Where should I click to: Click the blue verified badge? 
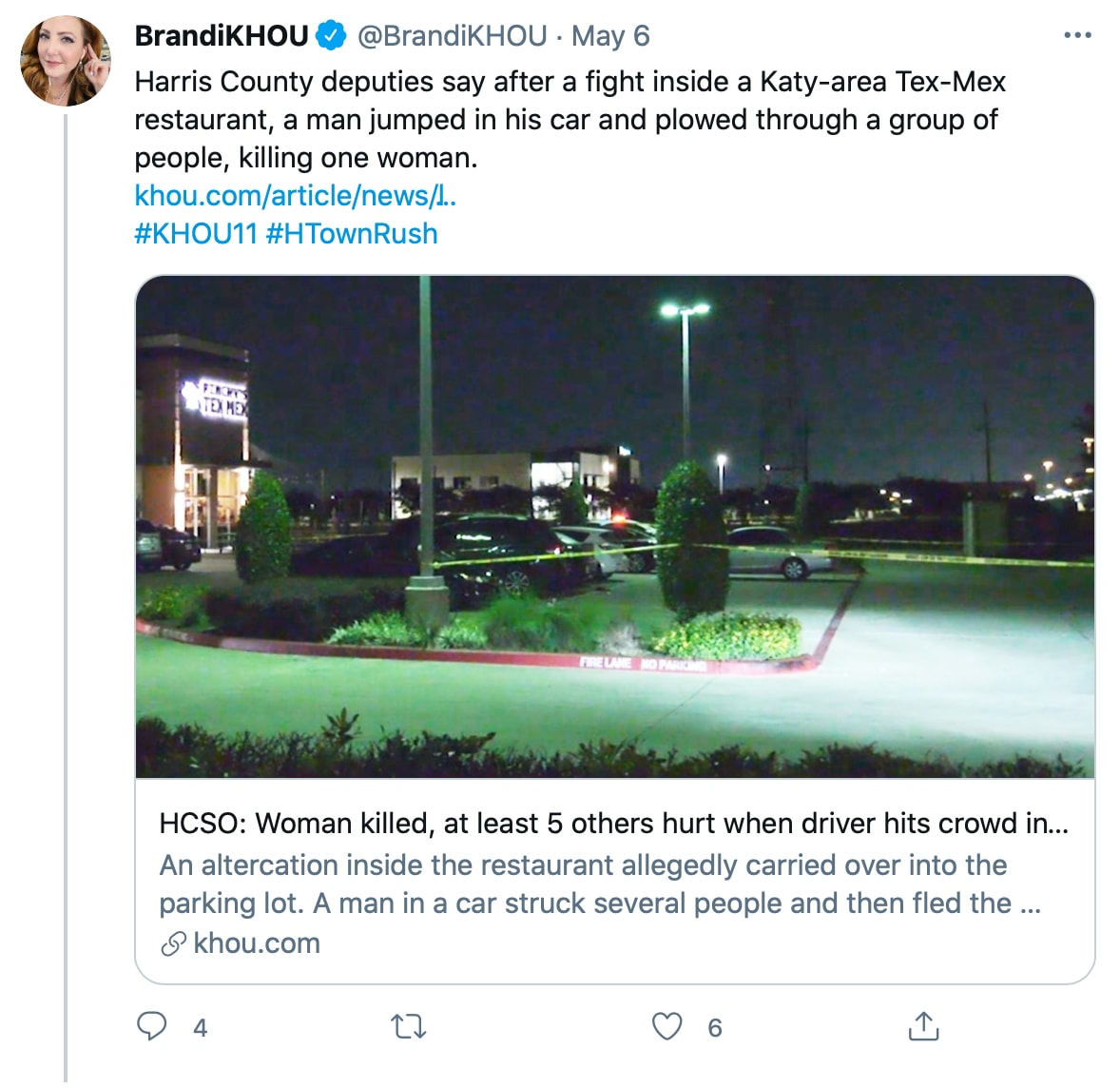(x=331, y=36)
